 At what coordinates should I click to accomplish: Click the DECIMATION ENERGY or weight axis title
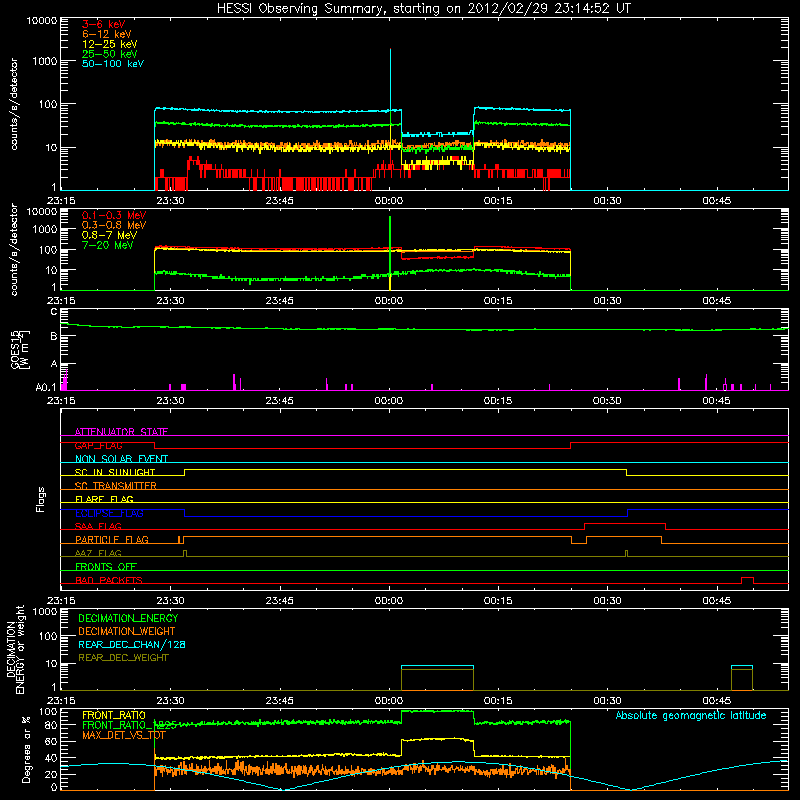(15, 649)
